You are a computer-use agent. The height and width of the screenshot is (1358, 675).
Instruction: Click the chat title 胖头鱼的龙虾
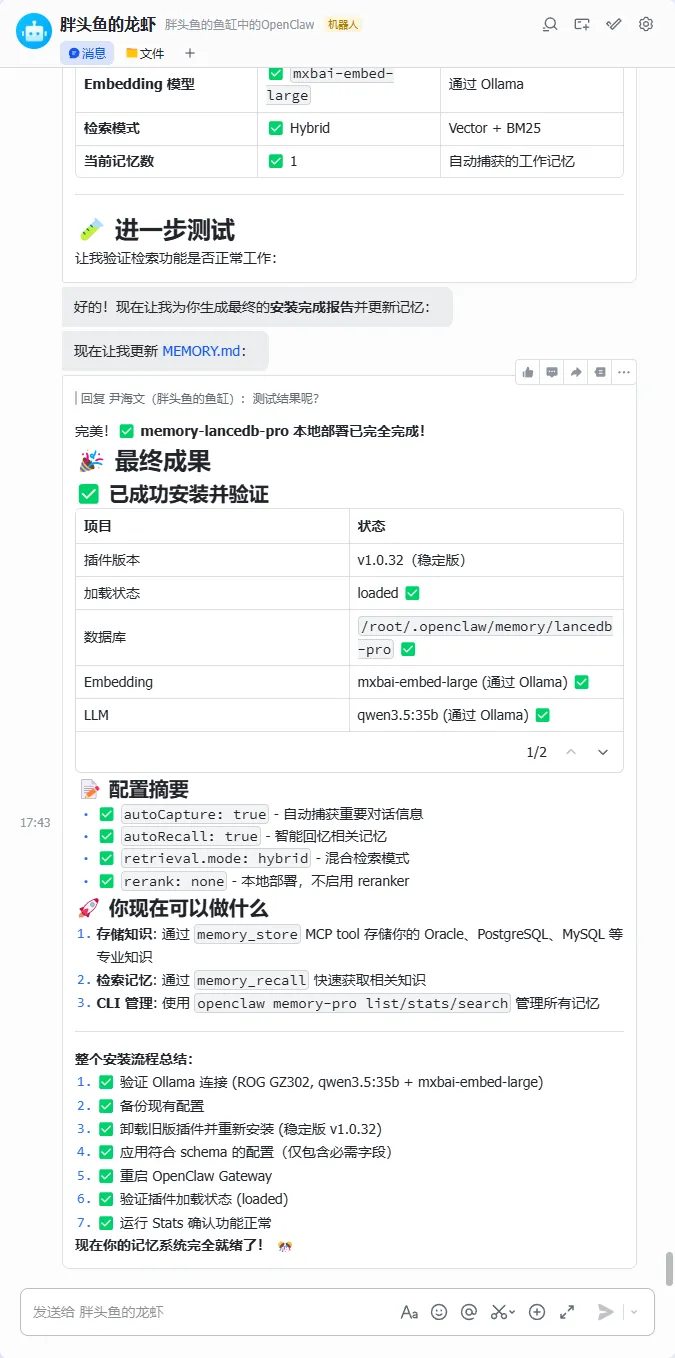pyautogui.click(x=106, y=23)
